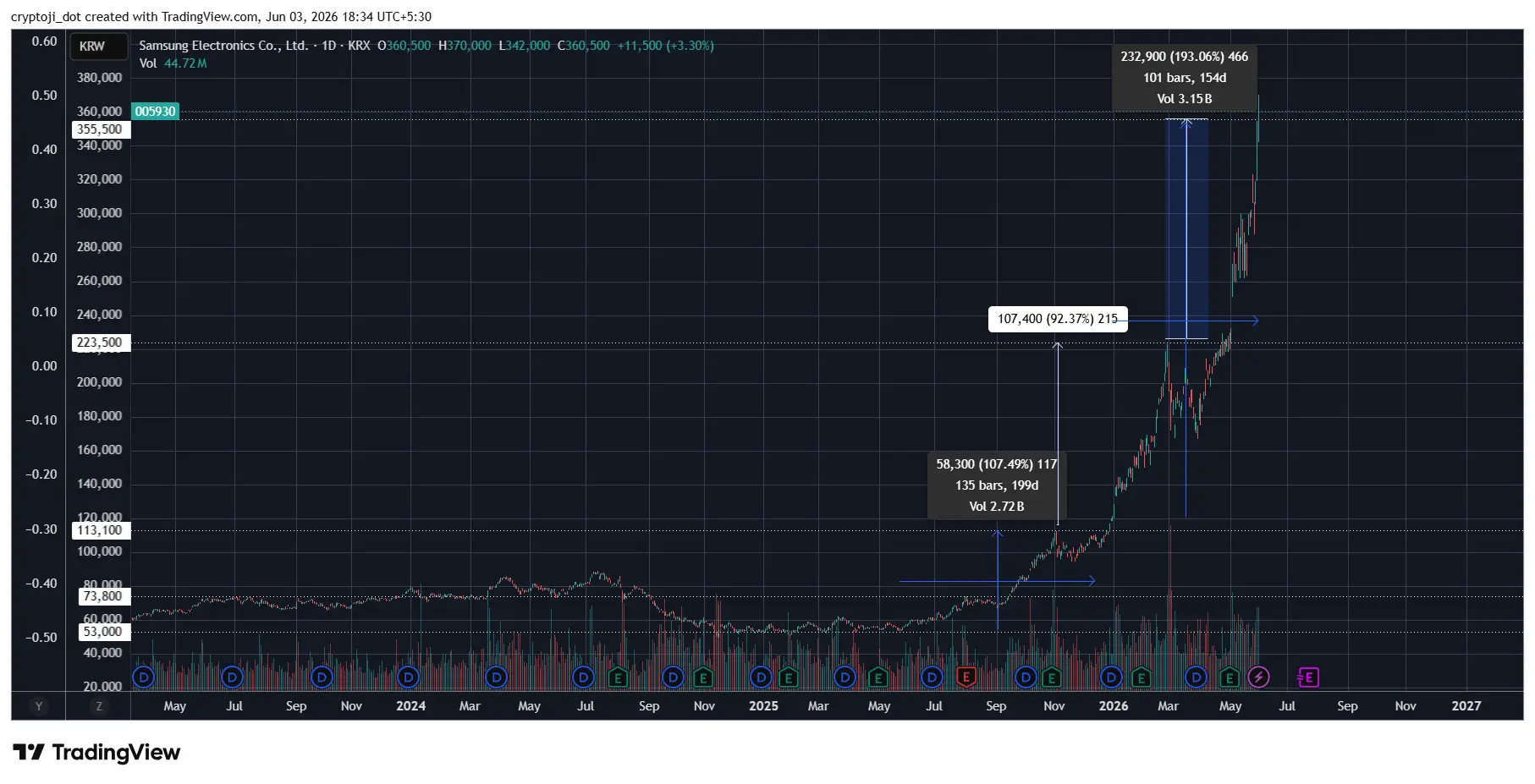
Task: Click the 223,500 price label
Action: 100,343
